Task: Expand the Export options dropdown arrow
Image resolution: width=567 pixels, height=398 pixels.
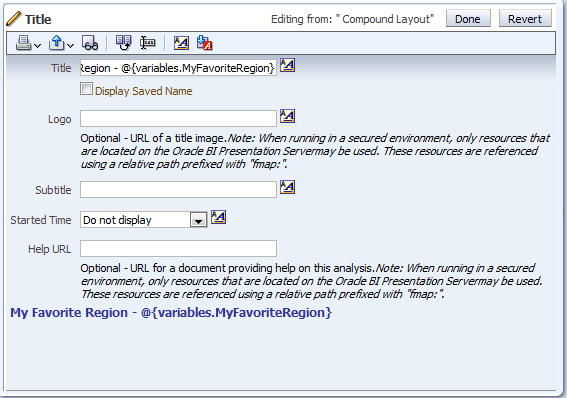Action: [x=71, y=45]
